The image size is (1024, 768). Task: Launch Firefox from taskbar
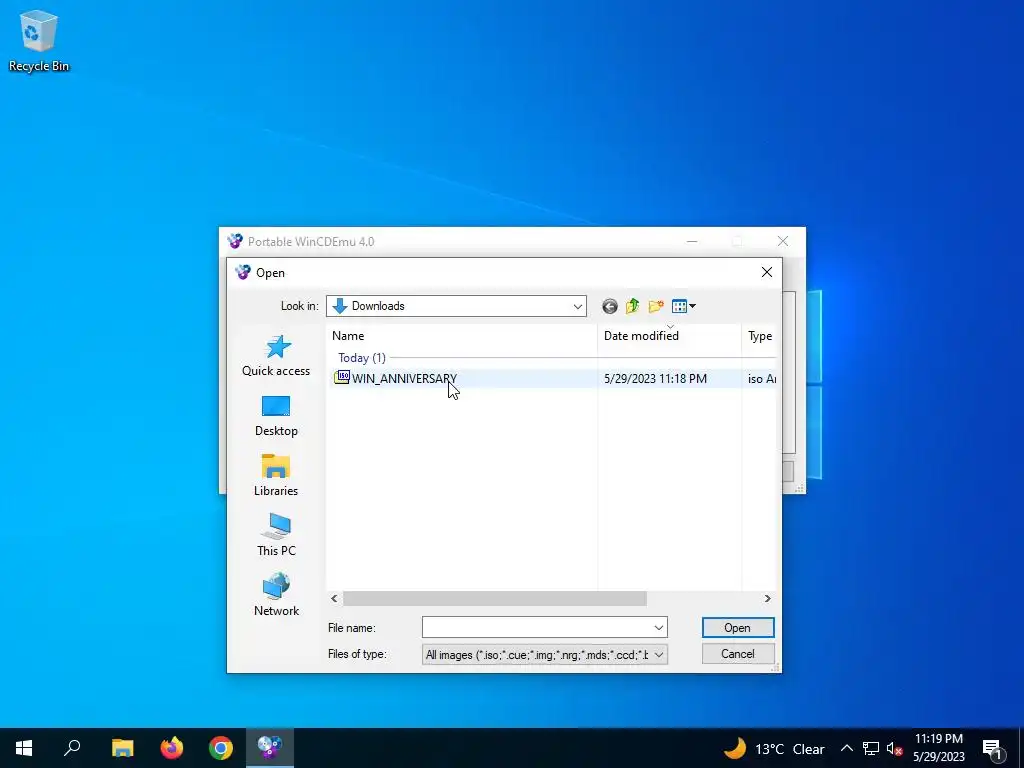point(172,748)
